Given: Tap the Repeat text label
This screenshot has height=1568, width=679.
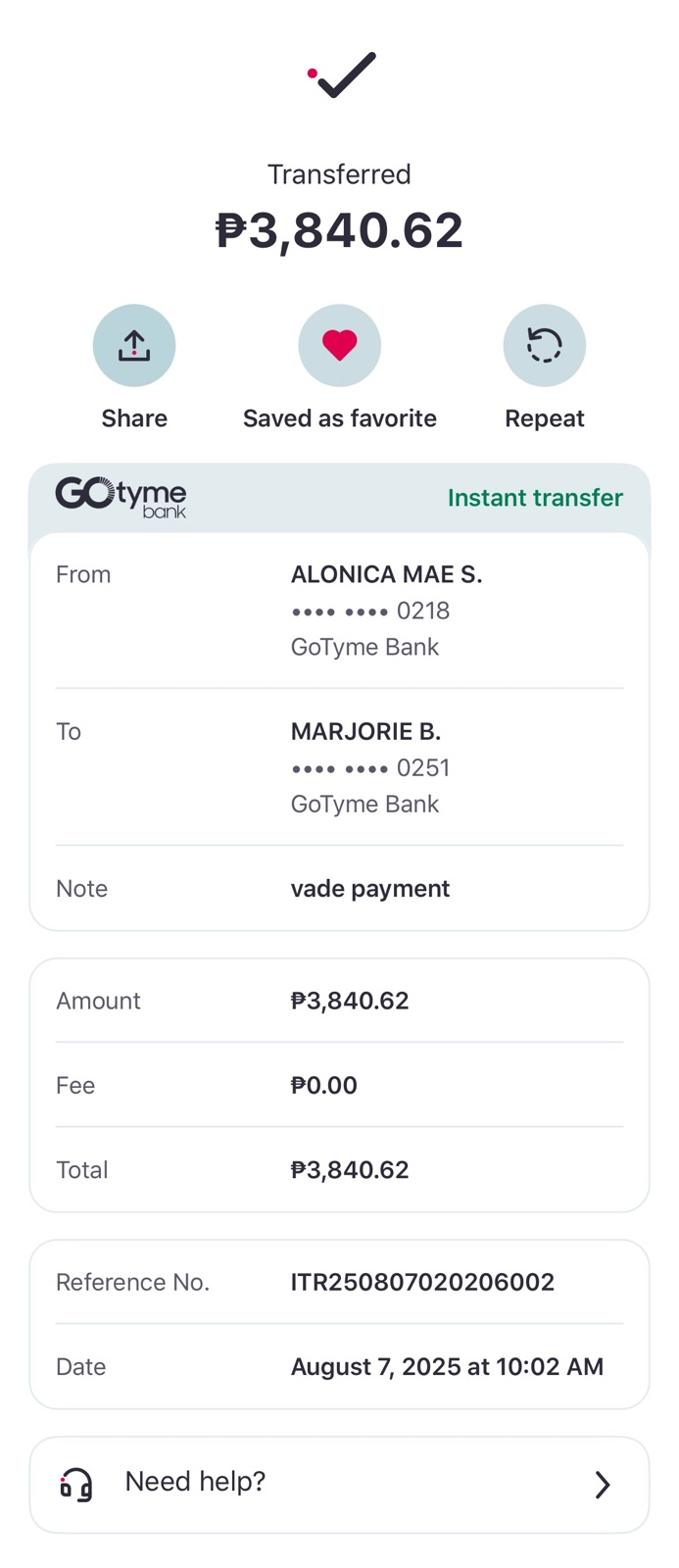Looking at the screenshot, I should tap(544, 418).
